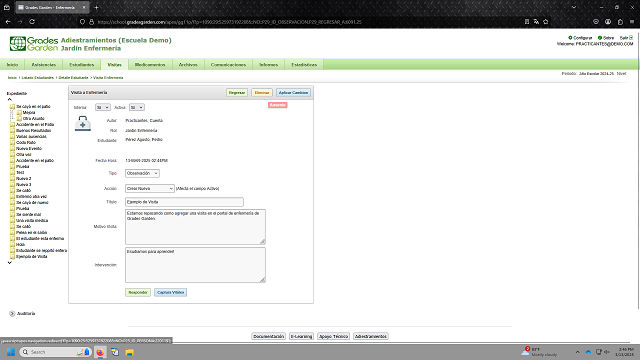
Task: Open the Firefox account icon
Action: [x=608, y=22]
